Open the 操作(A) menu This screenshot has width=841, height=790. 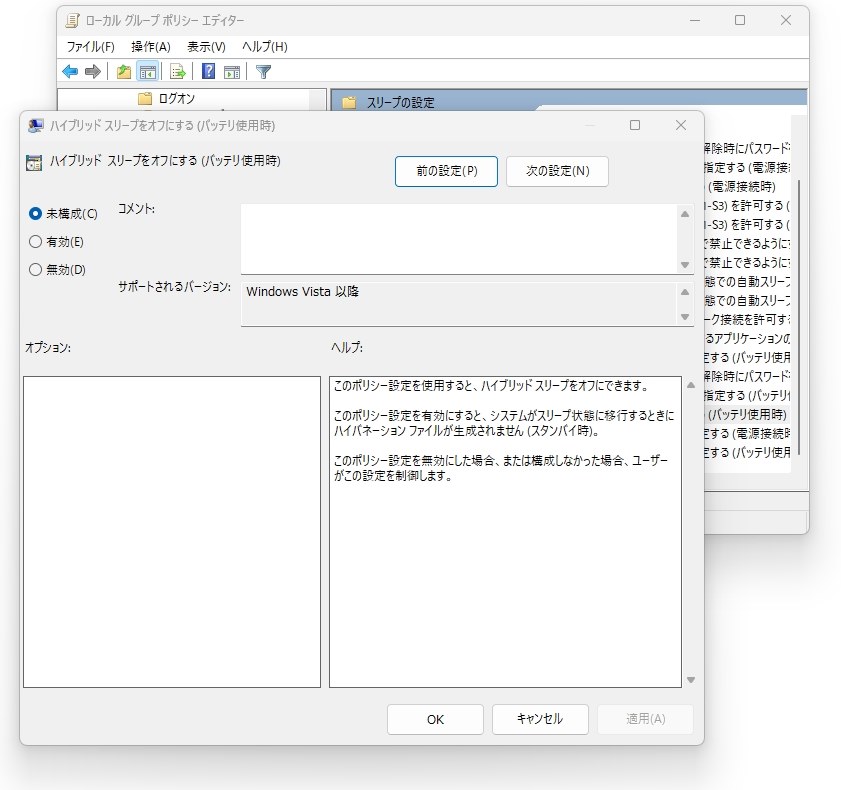151,47
